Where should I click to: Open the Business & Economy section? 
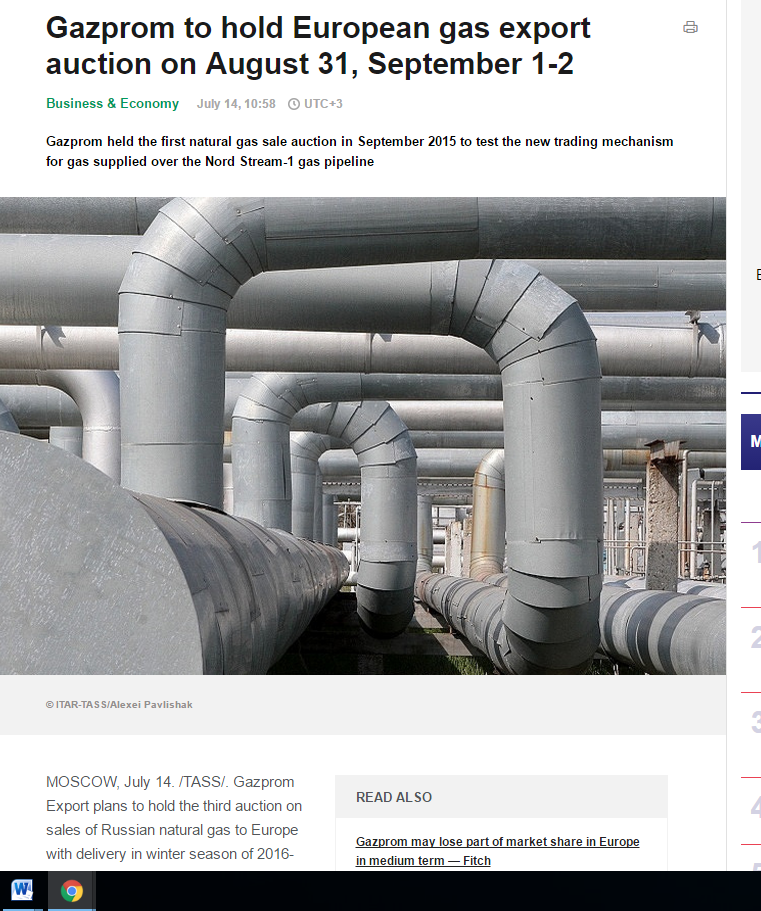click(x=112, y=103)
